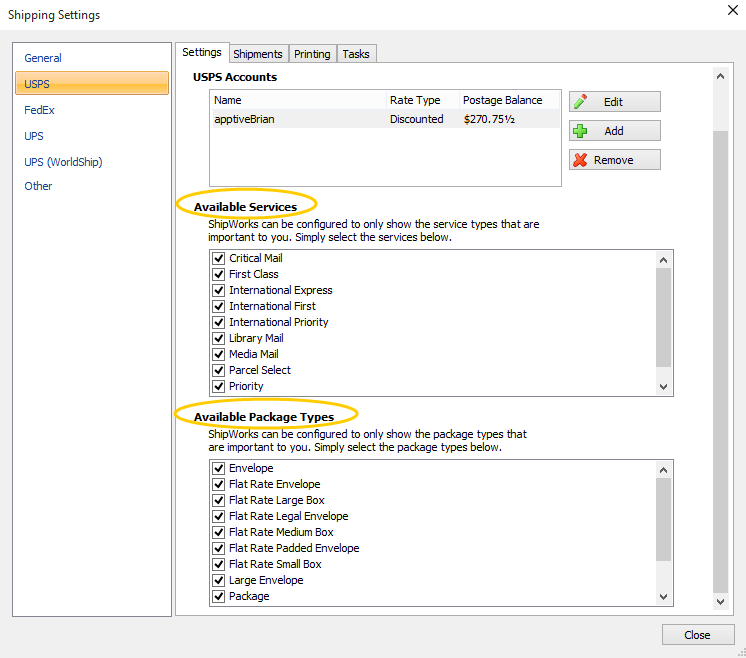Click the Rate Type column header
746x658 pixels.
tap(423, 100)
